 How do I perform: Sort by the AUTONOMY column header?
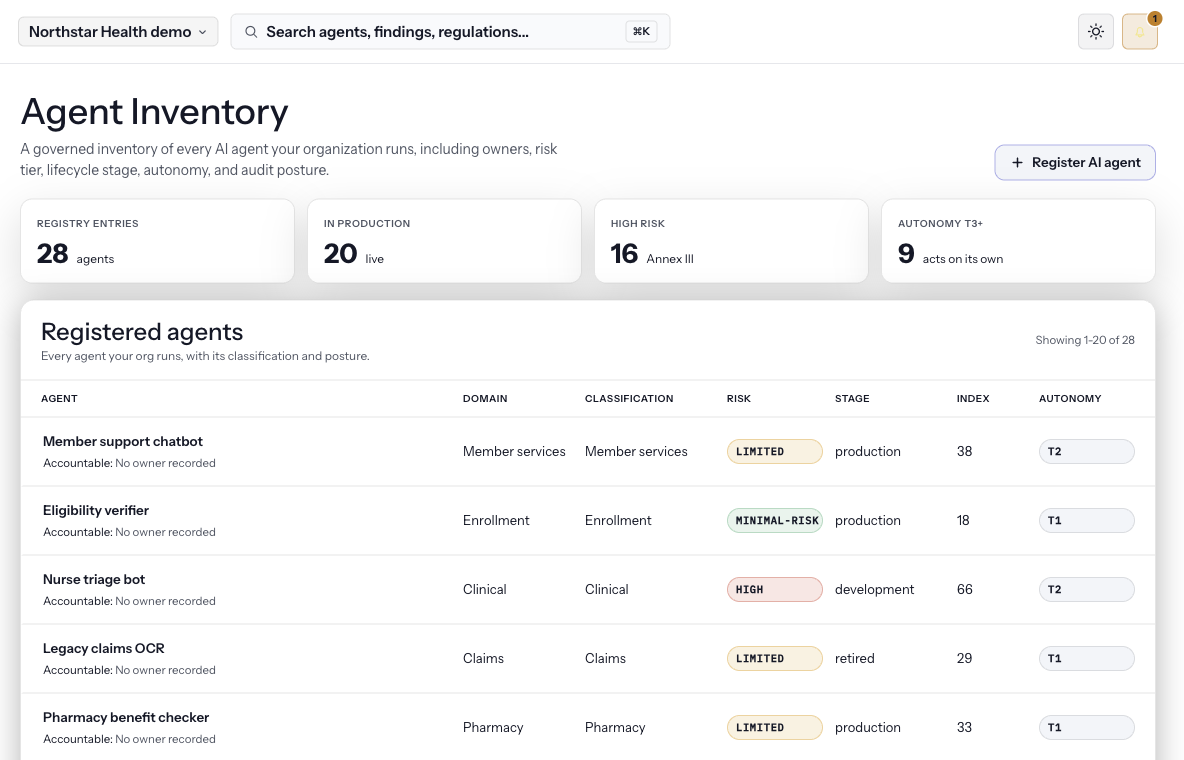pyautogui.click(x=1070, y=398)
